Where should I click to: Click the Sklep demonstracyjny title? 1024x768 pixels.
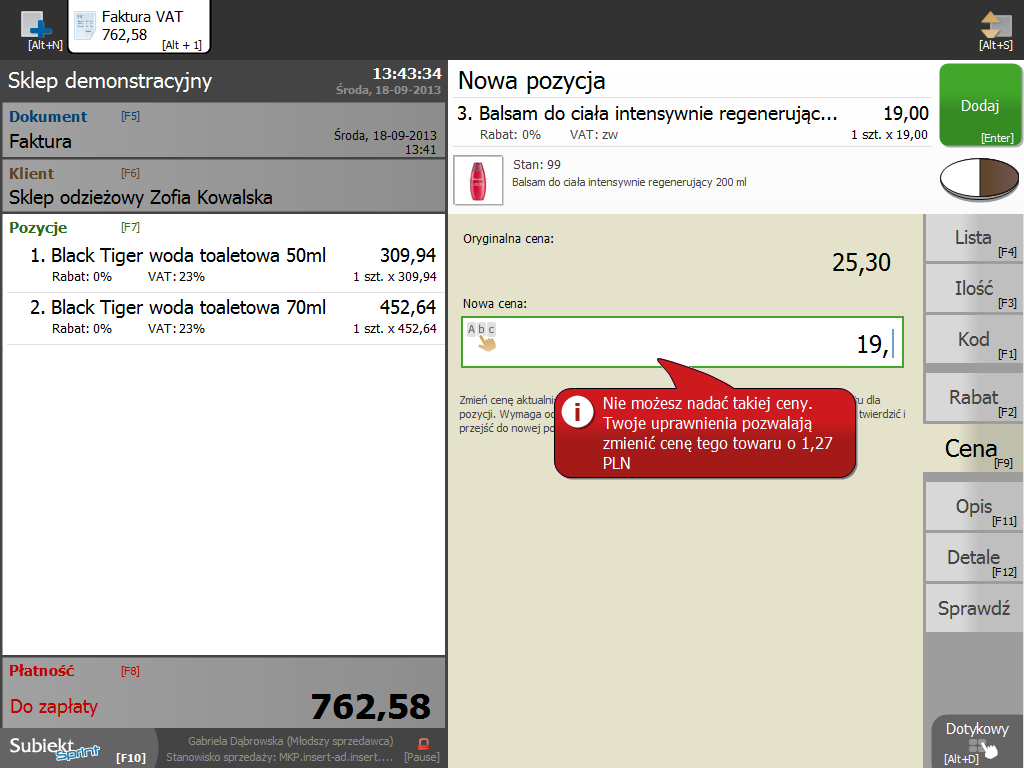[110, 81]
